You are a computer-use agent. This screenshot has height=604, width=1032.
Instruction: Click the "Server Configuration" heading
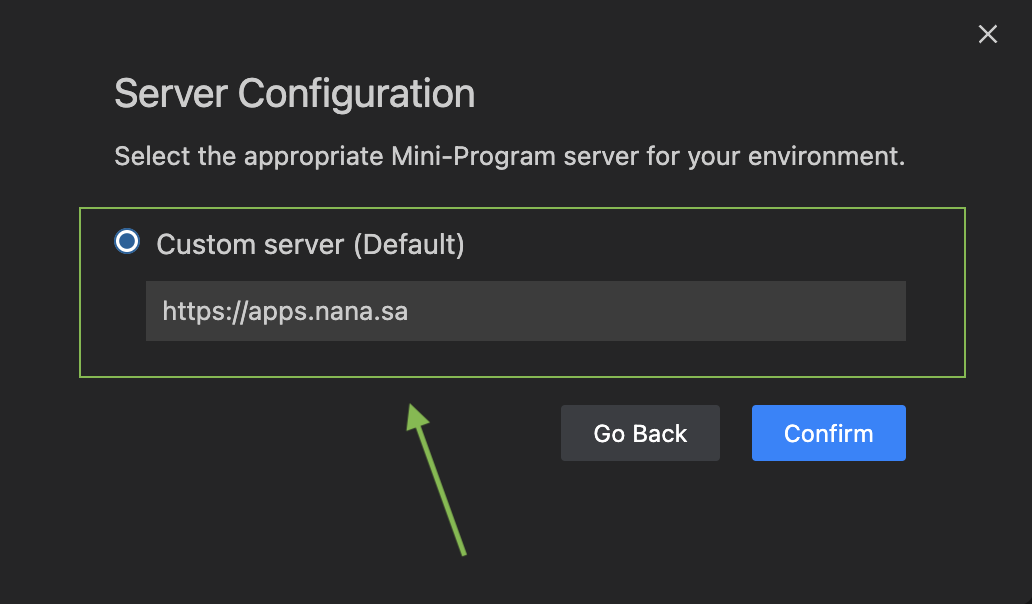[294, 94]
